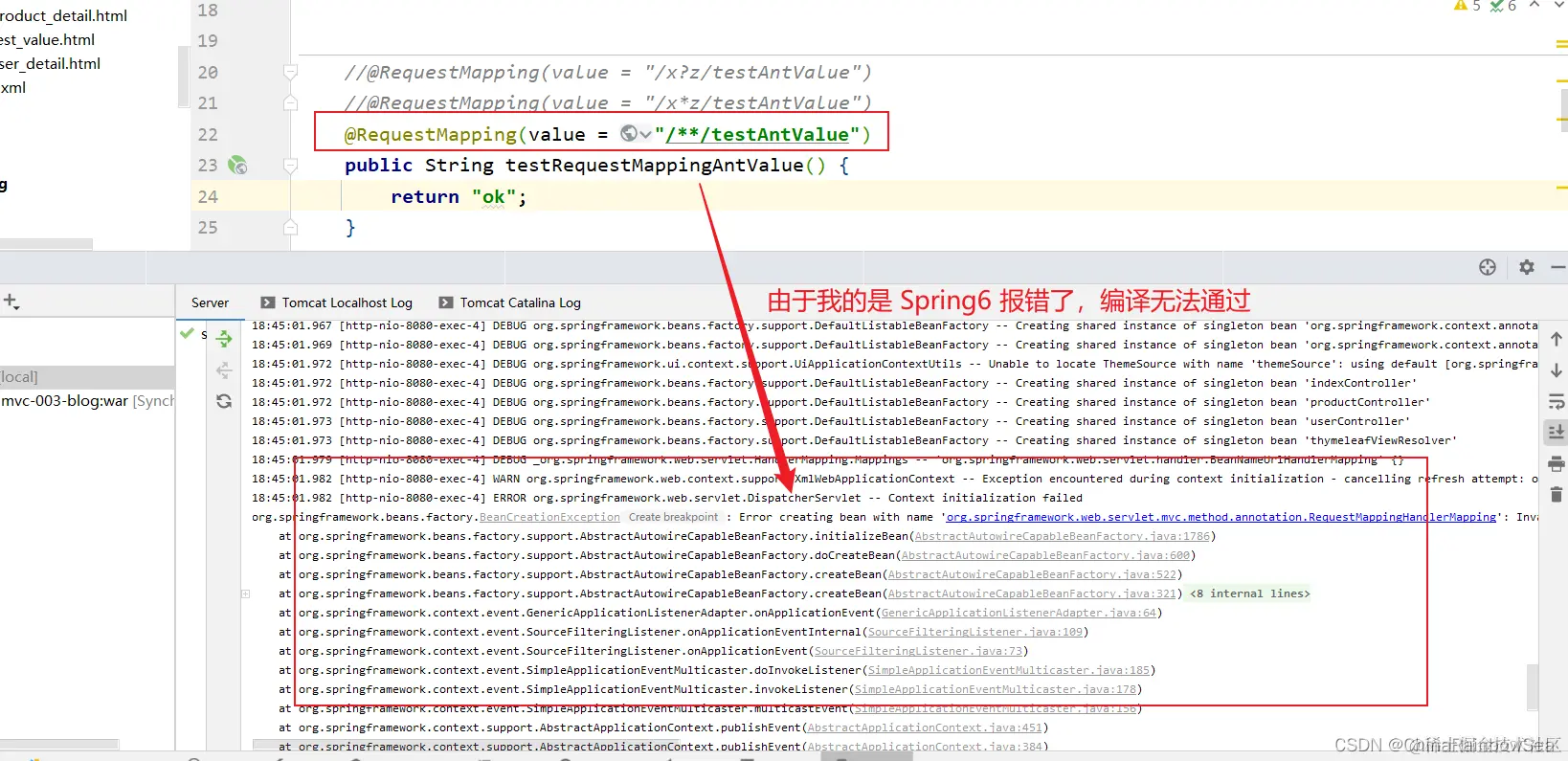Click the refresh deployment icon

224,401
